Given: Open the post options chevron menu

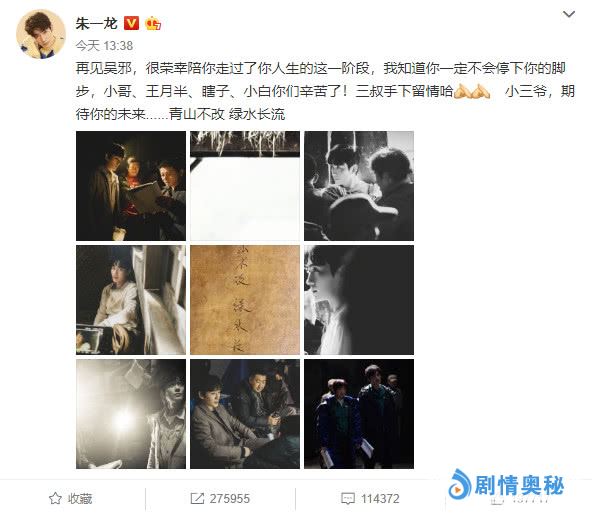Looking at the screenshot, I should point(569,14).
